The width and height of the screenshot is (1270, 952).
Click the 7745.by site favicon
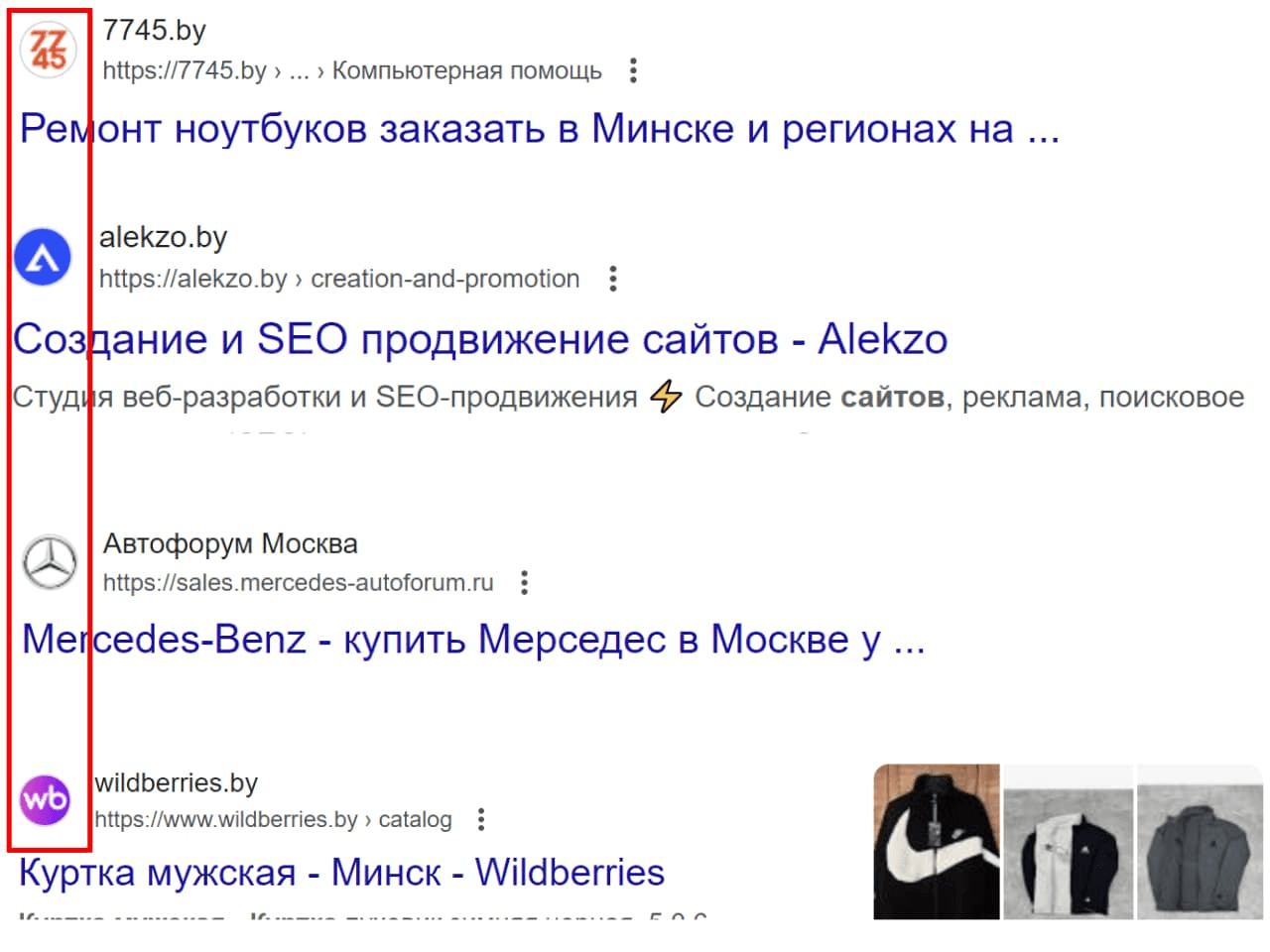click(48, 50)
